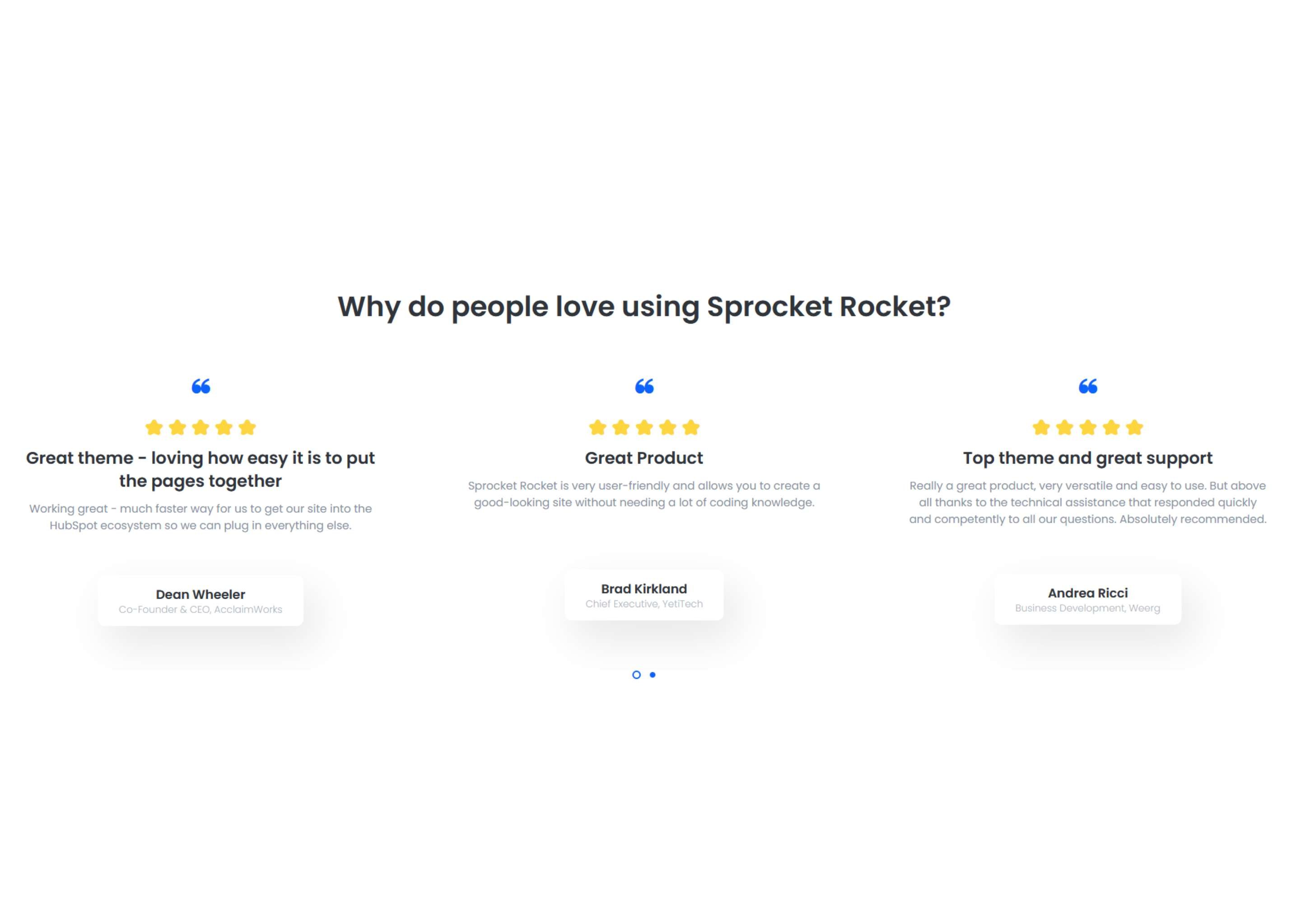The height and width of the screenshot is (924, 1301).
Task: Click the Working great - much faster way paragraph
Action: 201,517
